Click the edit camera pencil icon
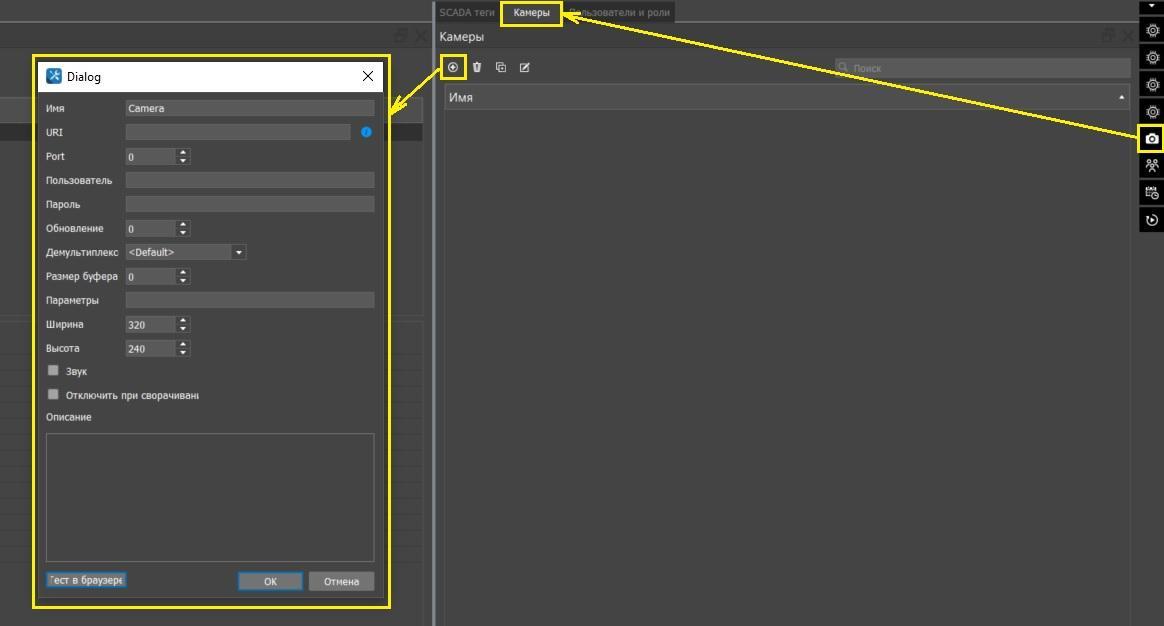 tap(525, 67)
